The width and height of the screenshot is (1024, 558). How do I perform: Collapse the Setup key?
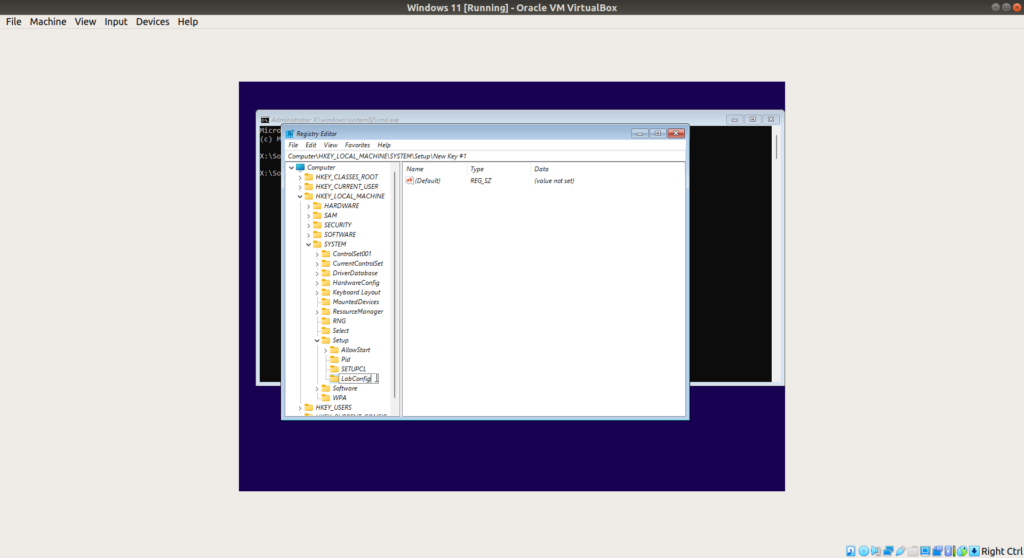coord(317,340)
